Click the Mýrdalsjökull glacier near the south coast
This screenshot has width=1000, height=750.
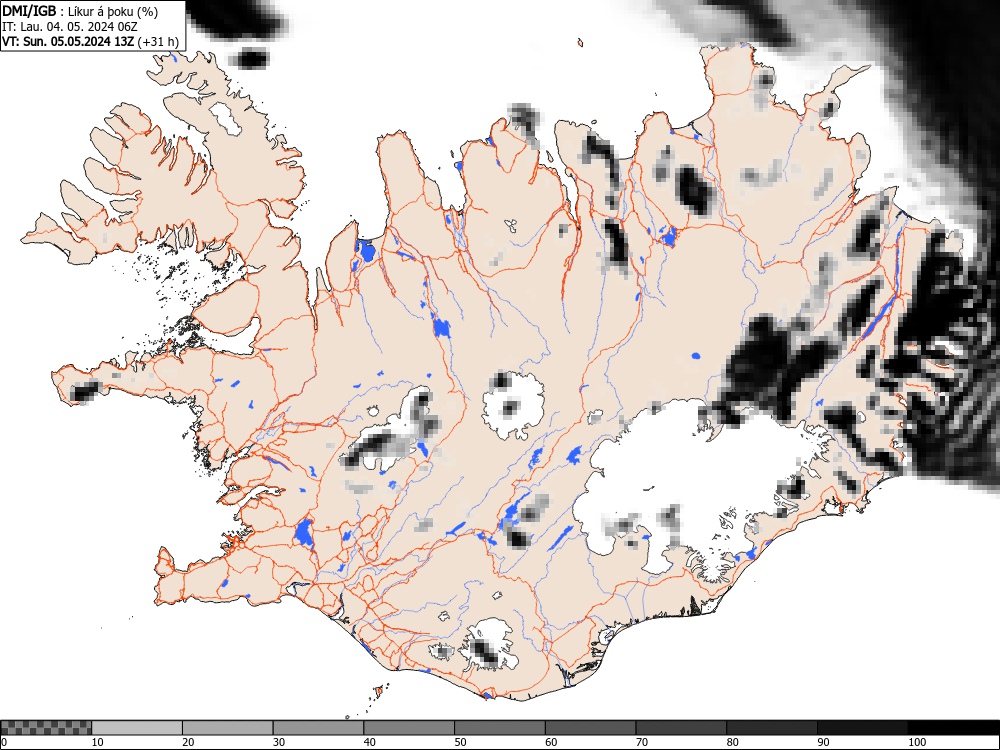tap(489, 644)
